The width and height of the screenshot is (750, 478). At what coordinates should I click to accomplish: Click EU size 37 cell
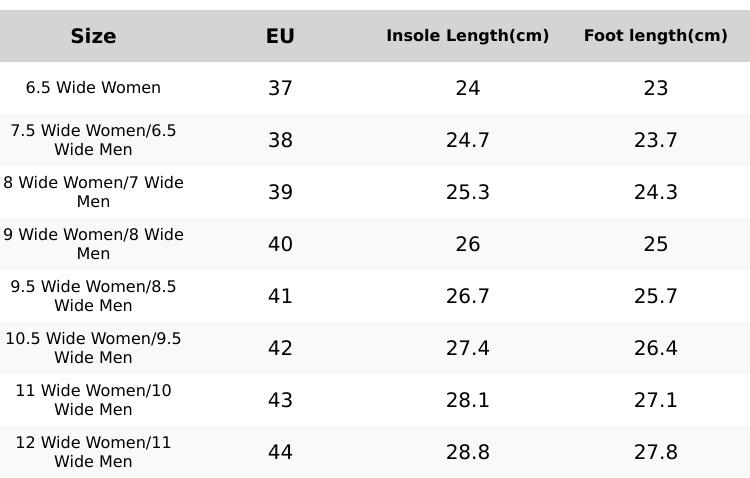[280, 88]
